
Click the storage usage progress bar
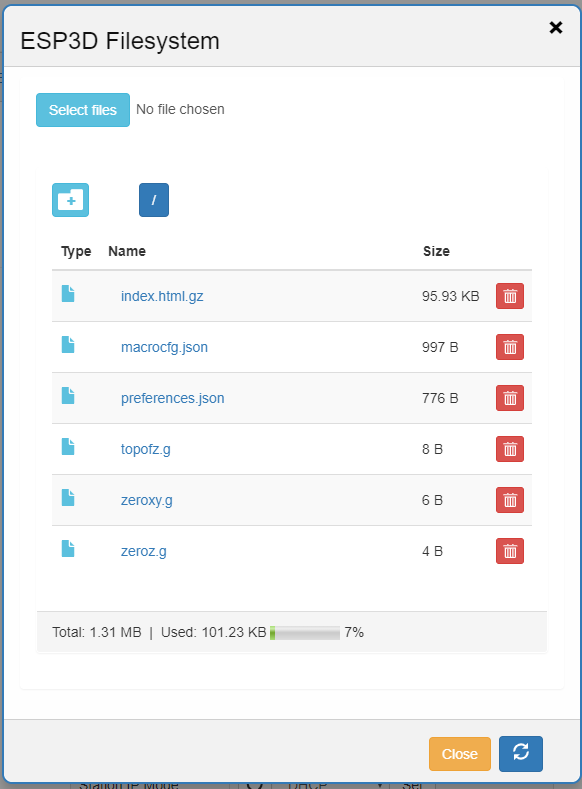coord(305,633)
